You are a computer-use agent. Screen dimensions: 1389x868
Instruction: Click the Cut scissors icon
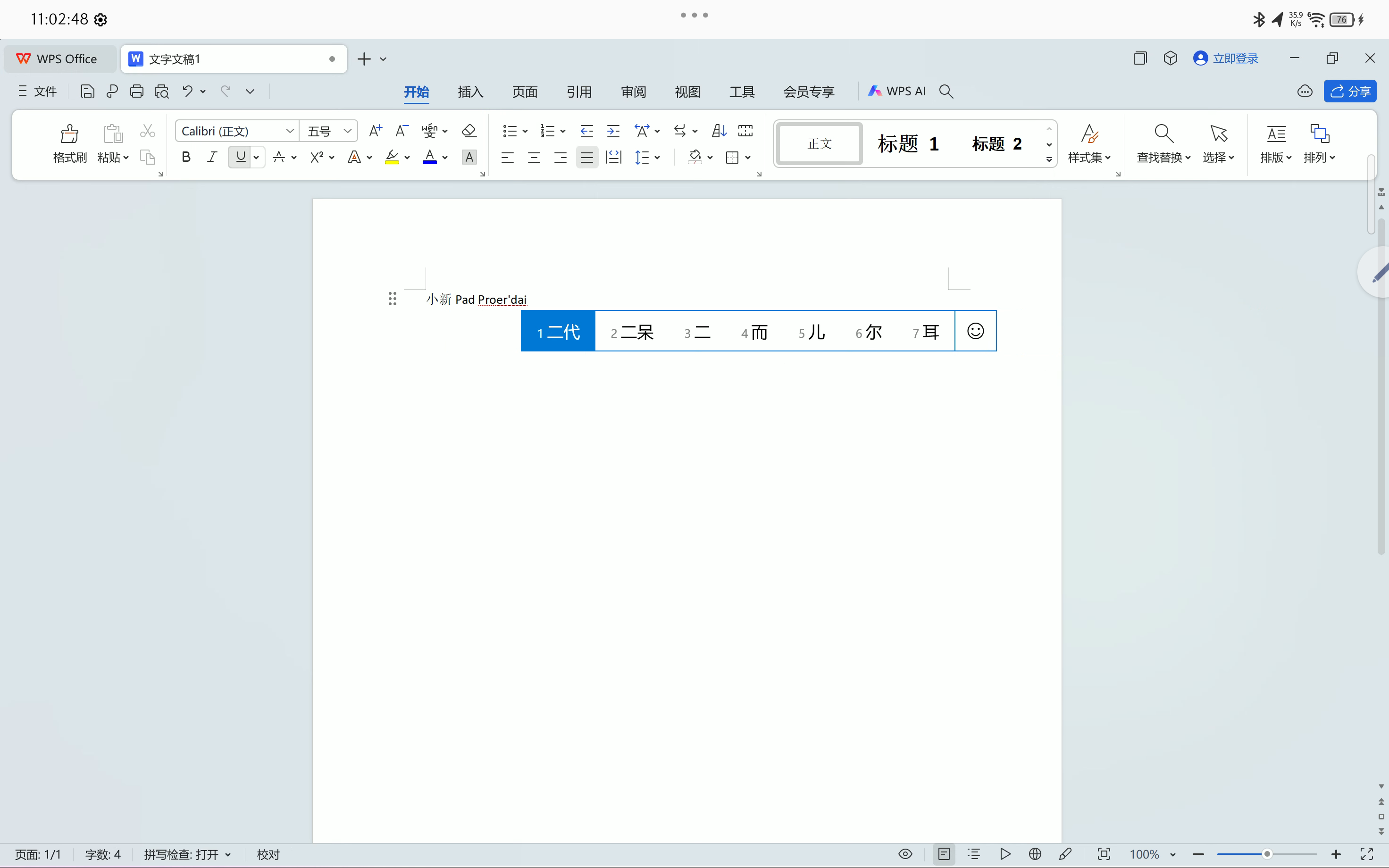[148, 131]
